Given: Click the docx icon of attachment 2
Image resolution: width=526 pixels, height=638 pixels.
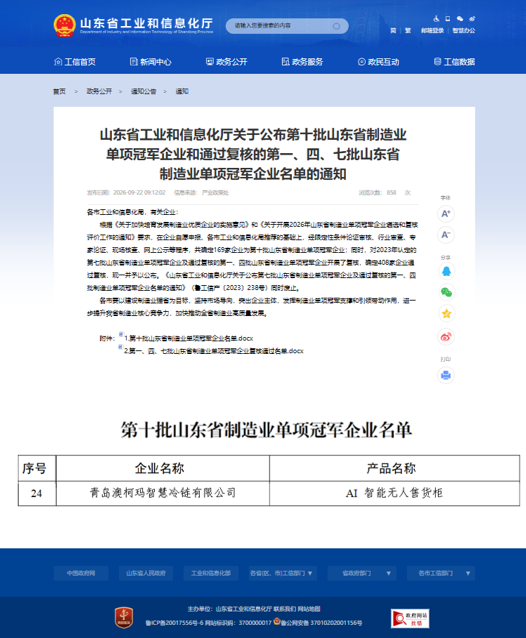Looking at the screenshot, I should pos(120,347).
